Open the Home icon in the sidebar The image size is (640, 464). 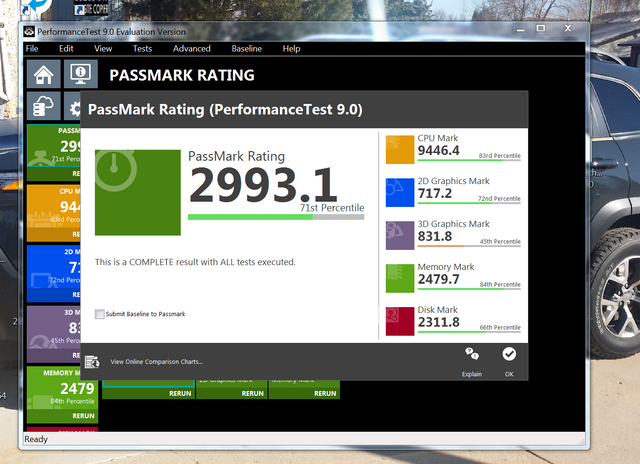[44, 74]
